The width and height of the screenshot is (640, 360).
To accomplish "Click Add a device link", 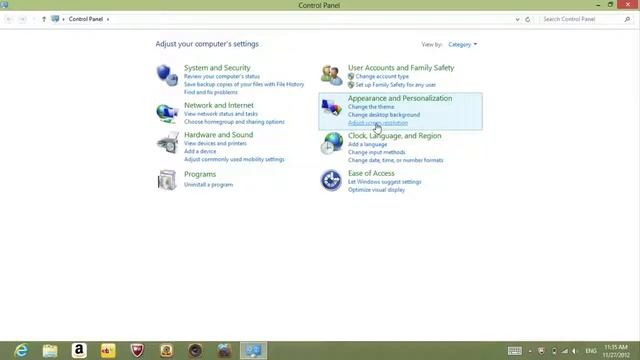I will click(200, 151).
